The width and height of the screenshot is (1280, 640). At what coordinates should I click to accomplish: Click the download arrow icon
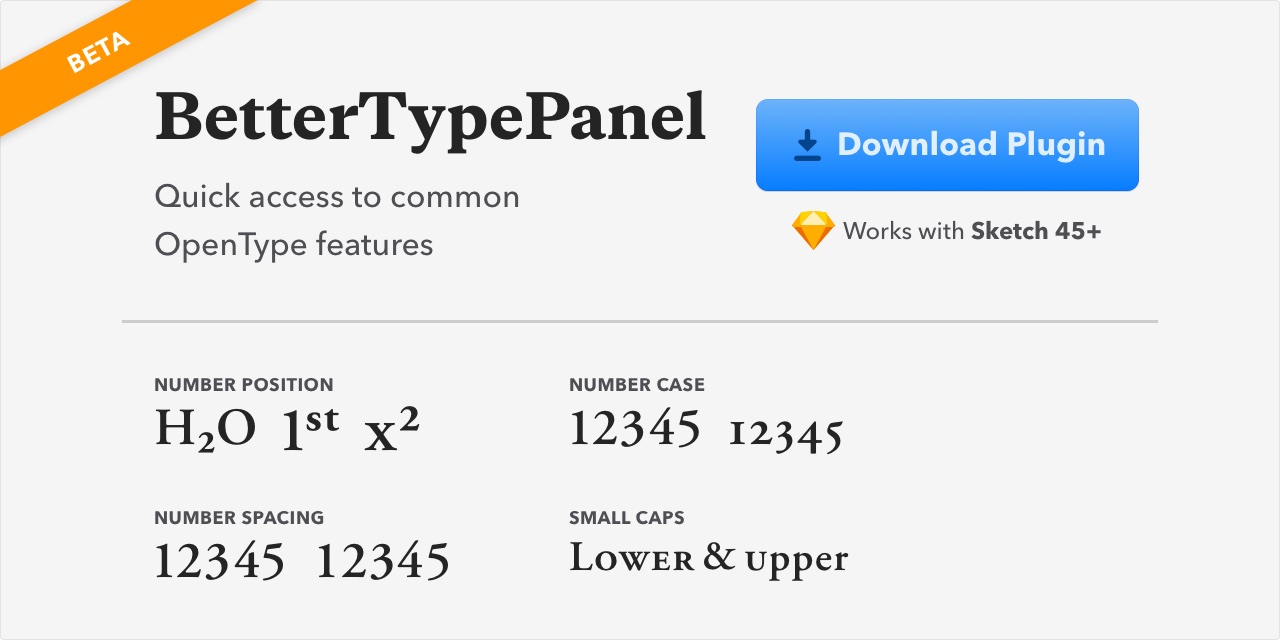coord(807,146)
